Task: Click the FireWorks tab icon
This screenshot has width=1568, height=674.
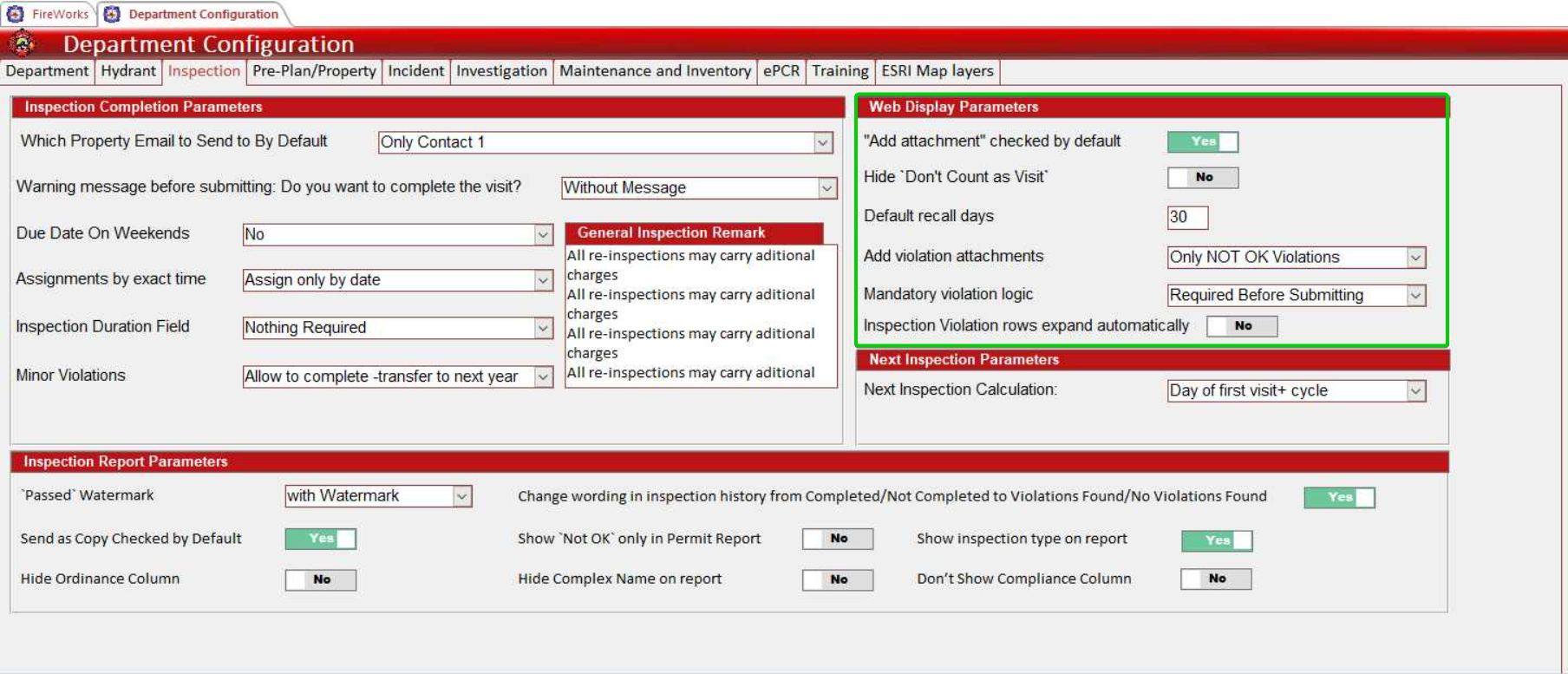Action: (16, 14)
